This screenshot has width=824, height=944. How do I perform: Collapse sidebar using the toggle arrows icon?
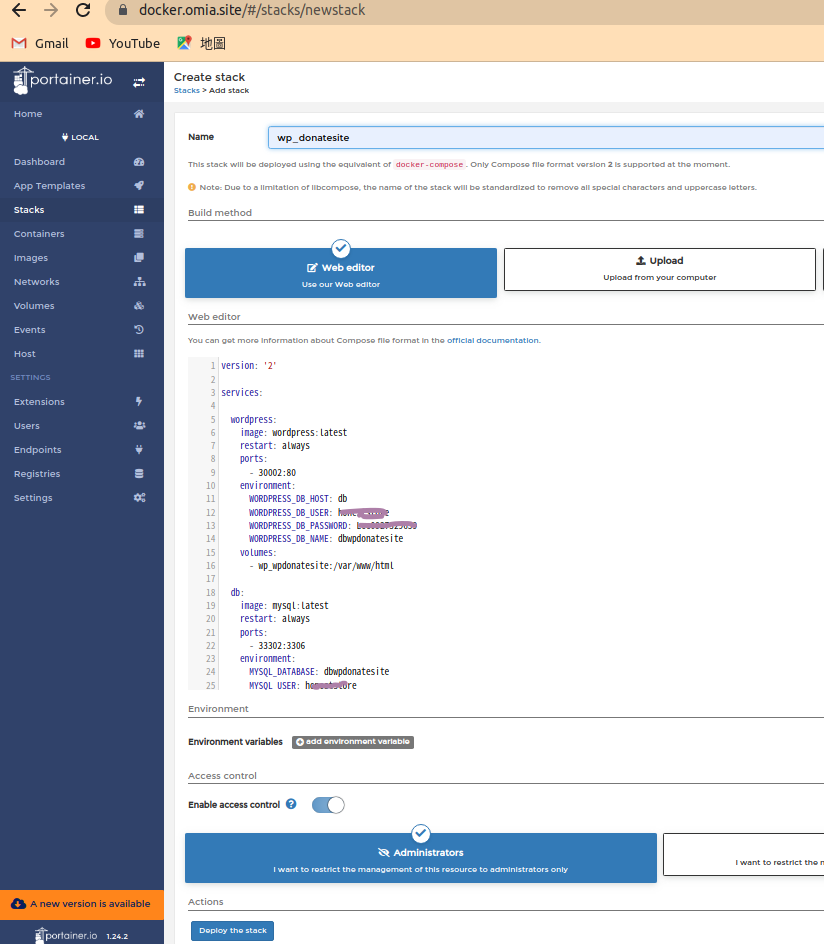(x=139, y=82)
